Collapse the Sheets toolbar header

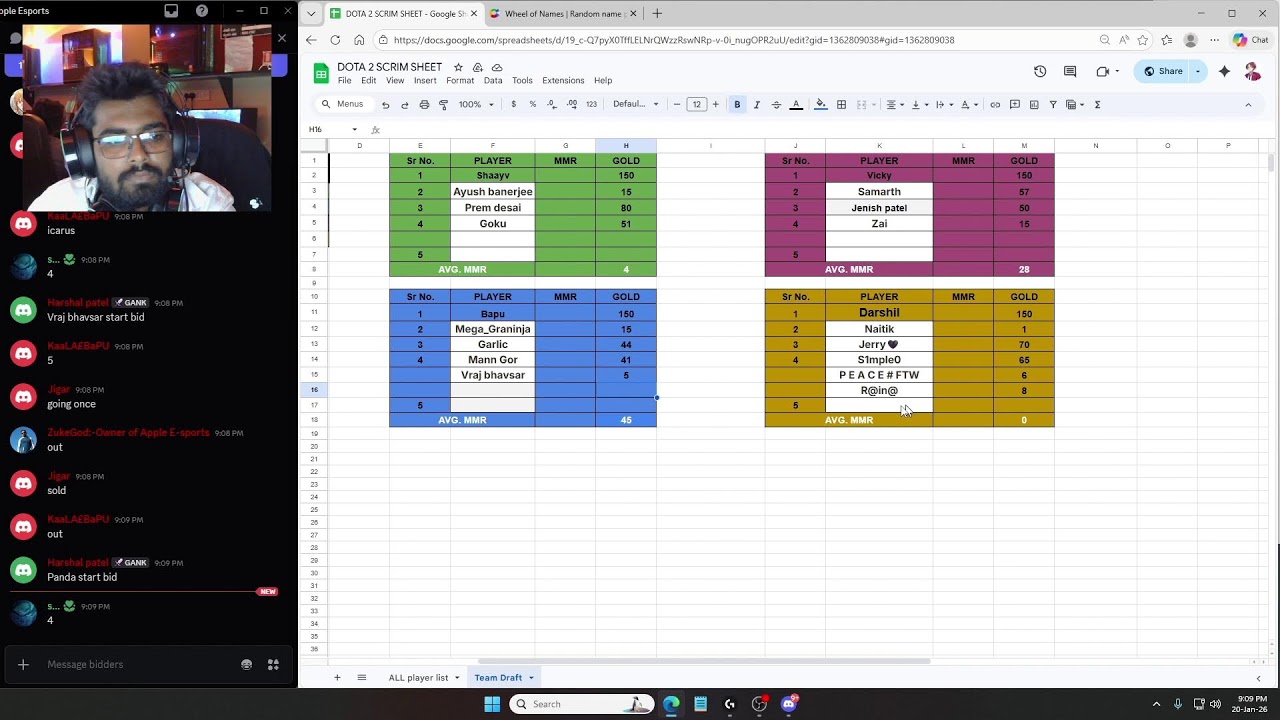[1248, 104]
